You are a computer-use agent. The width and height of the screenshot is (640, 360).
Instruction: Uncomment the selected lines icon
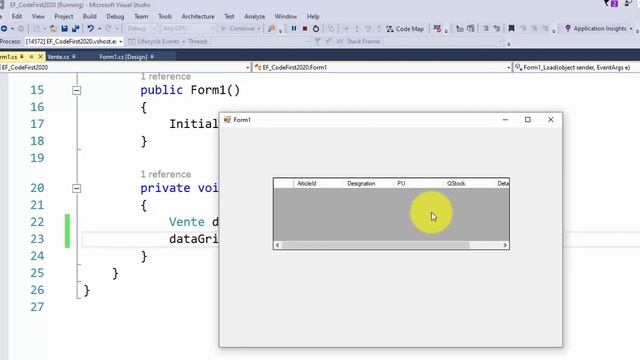pyautogui.click(x=471, y=29)
